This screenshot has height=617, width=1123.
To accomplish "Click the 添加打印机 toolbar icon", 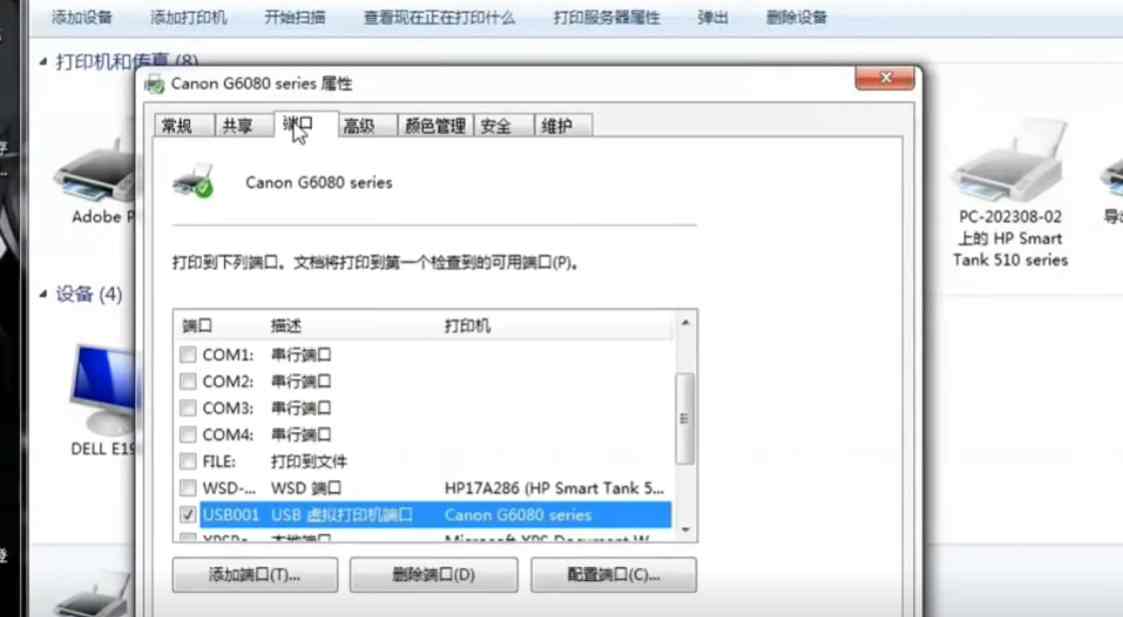I will pos(187,17).
